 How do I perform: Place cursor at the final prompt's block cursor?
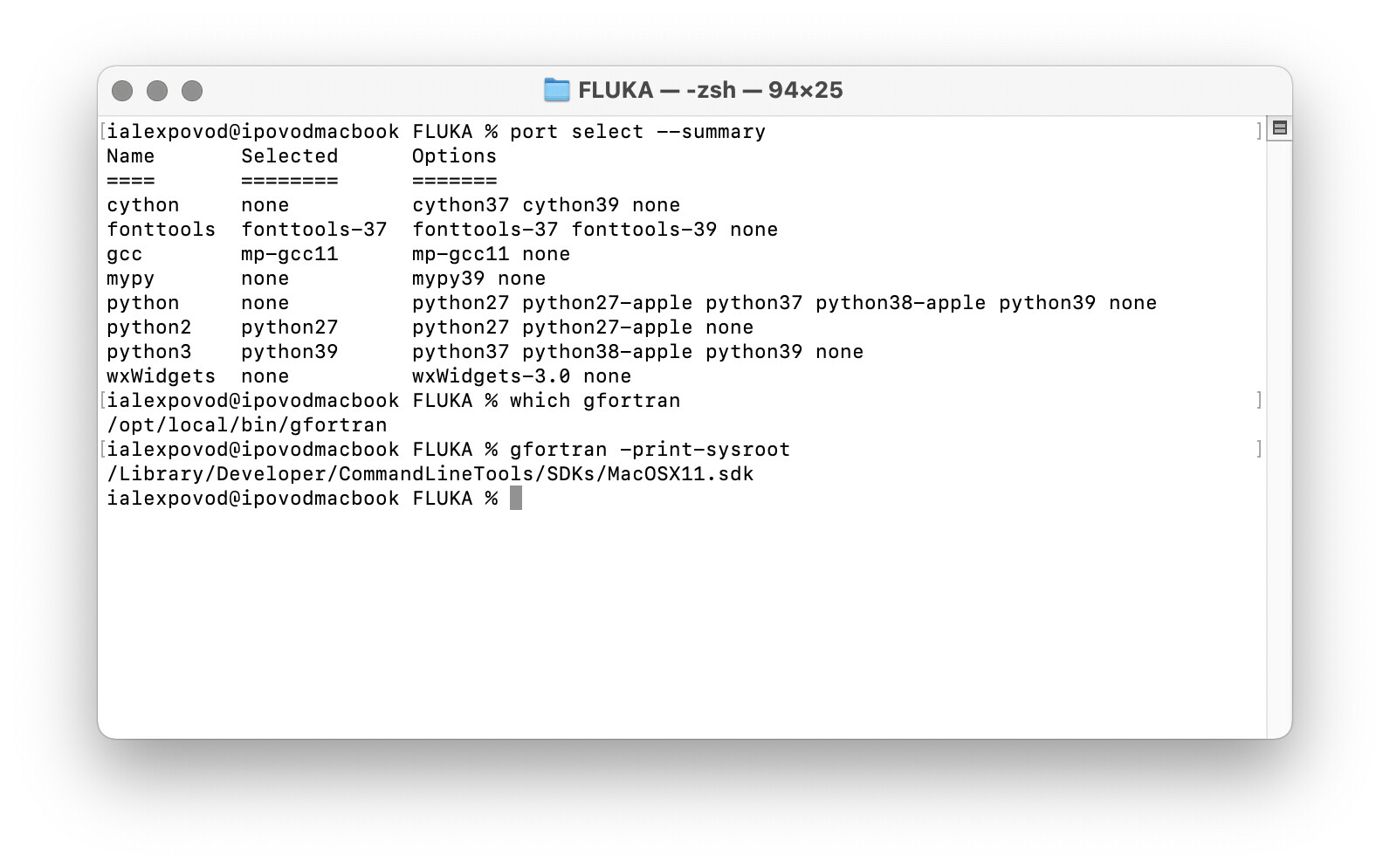[x=516, y=498]
